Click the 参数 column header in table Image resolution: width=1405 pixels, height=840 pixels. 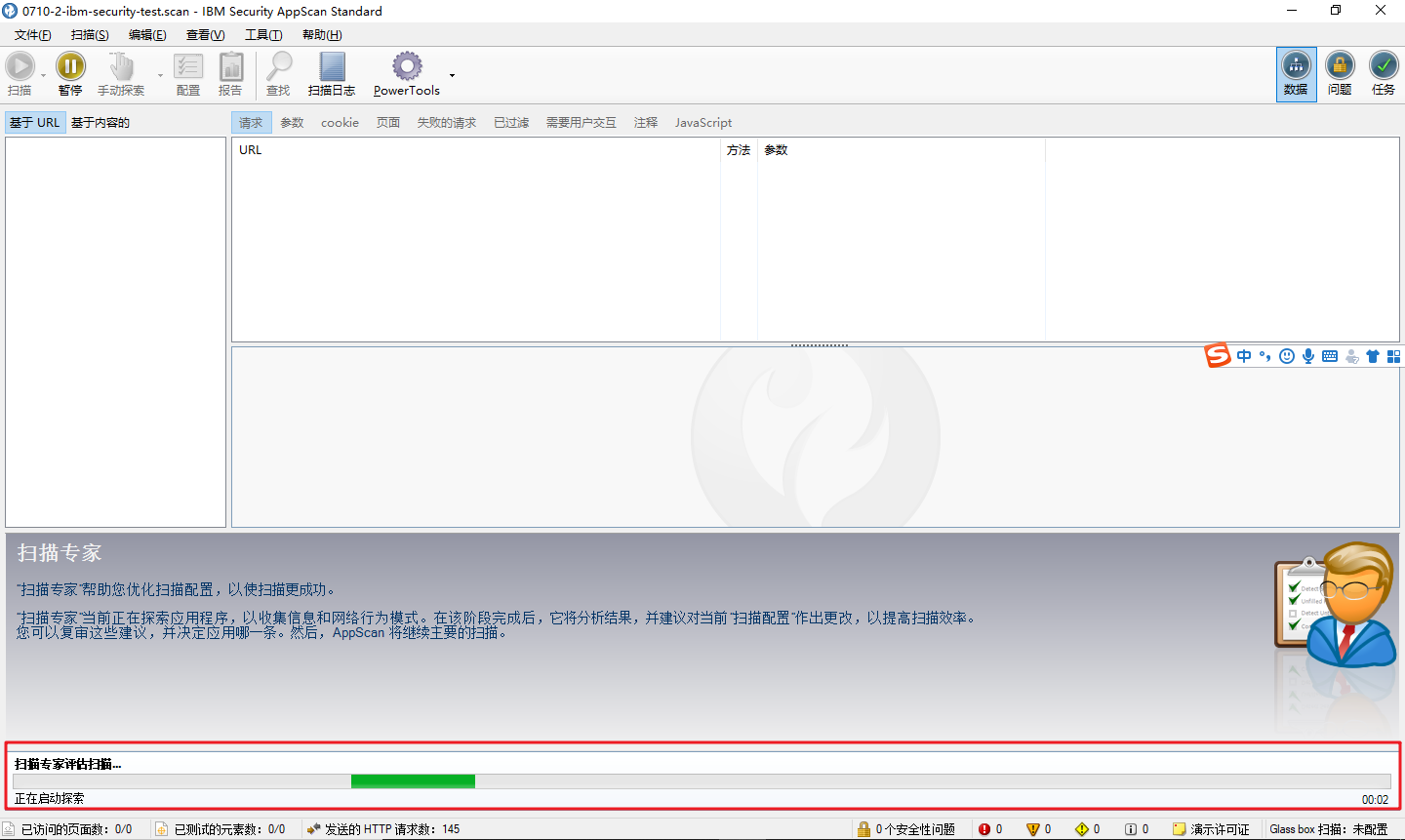(902, 150)
